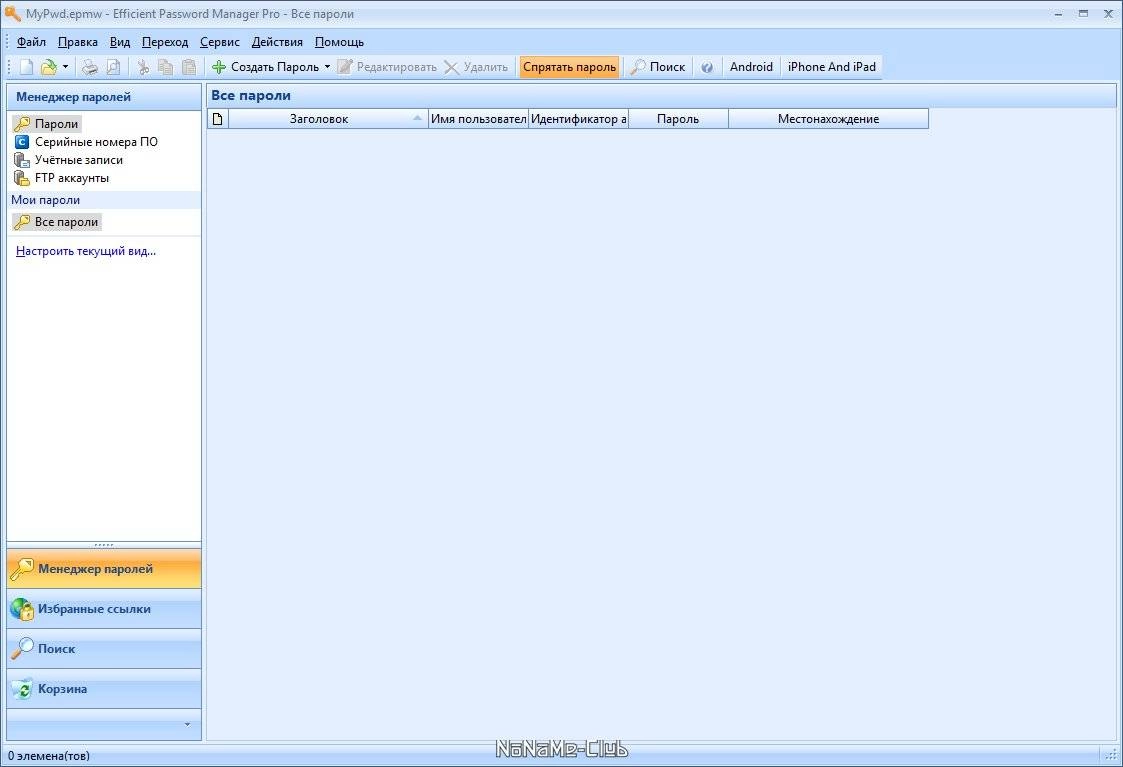
Task: Click the Copy icon in toolbar
Action: [165, 67]
